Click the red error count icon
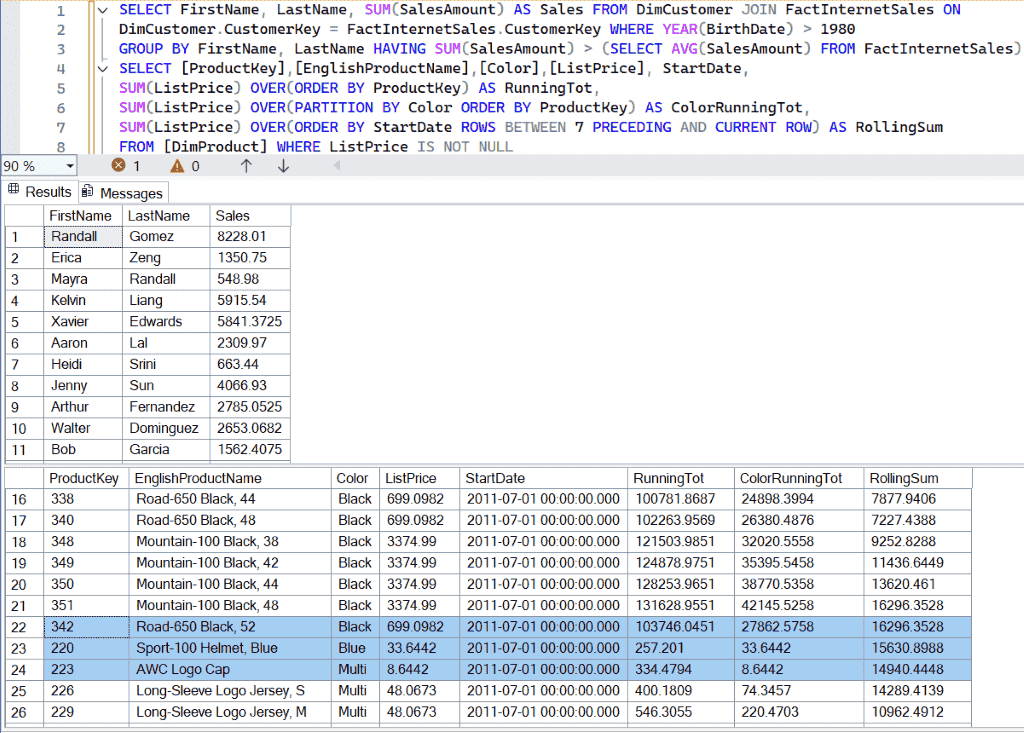This screenshot has width=1024, height=733. coord(118,167)
